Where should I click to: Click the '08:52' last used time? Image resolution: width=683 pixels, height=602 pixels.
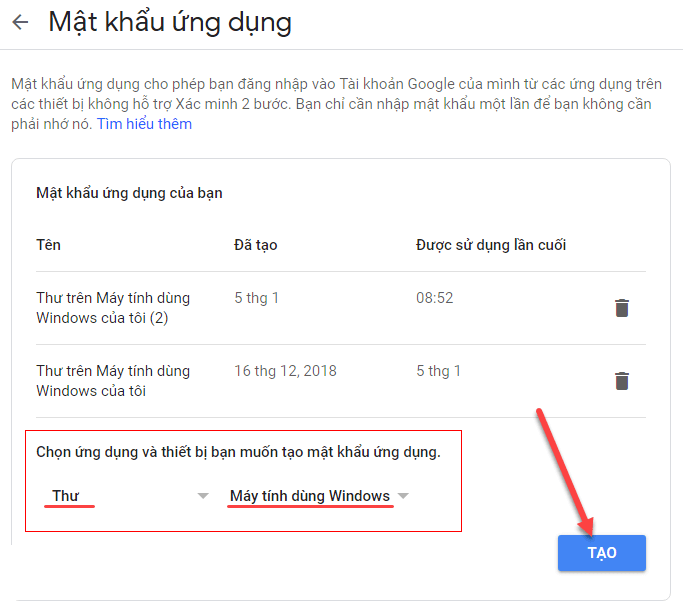pyautogui.click(x=434, y=298)
